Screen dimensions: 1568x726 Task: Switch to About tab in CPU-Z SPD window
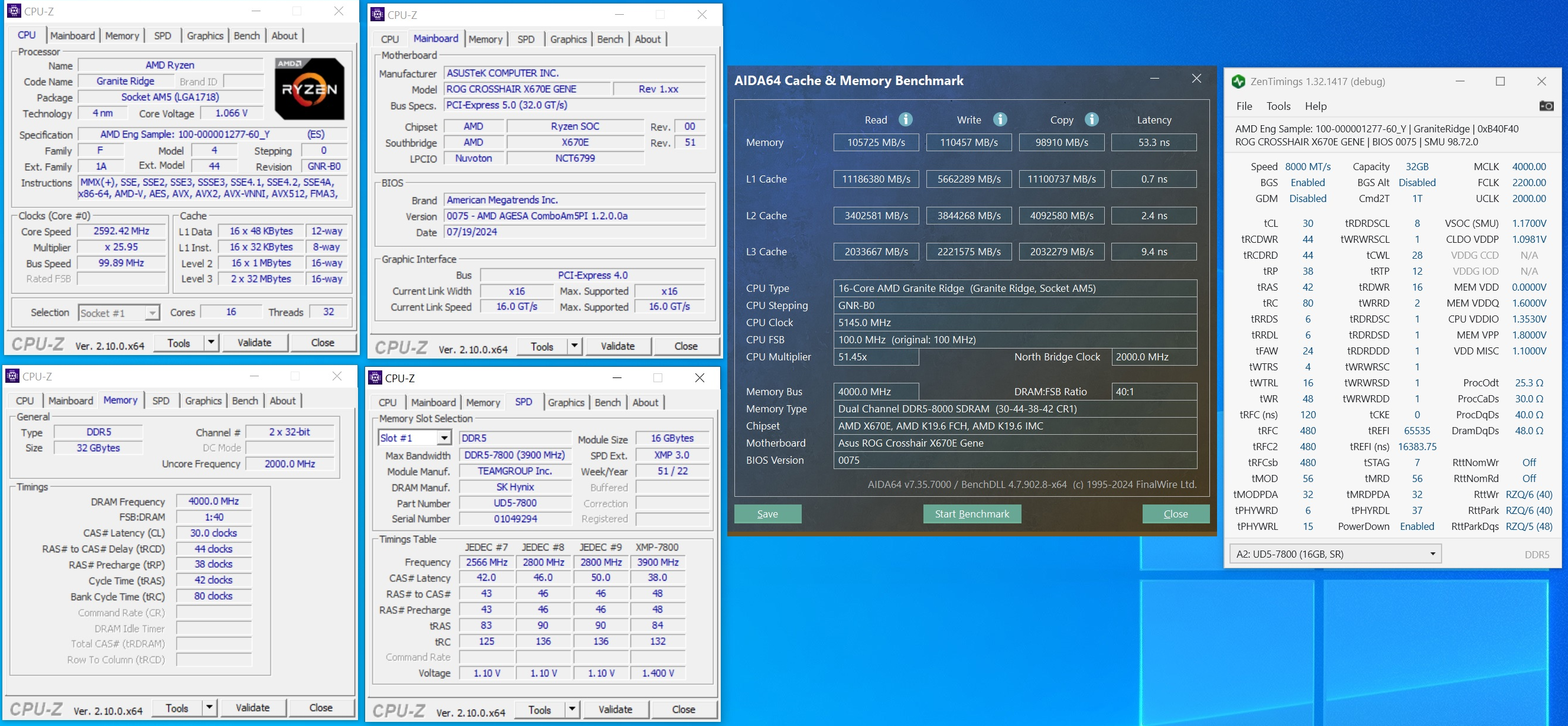tap(645, 402)
